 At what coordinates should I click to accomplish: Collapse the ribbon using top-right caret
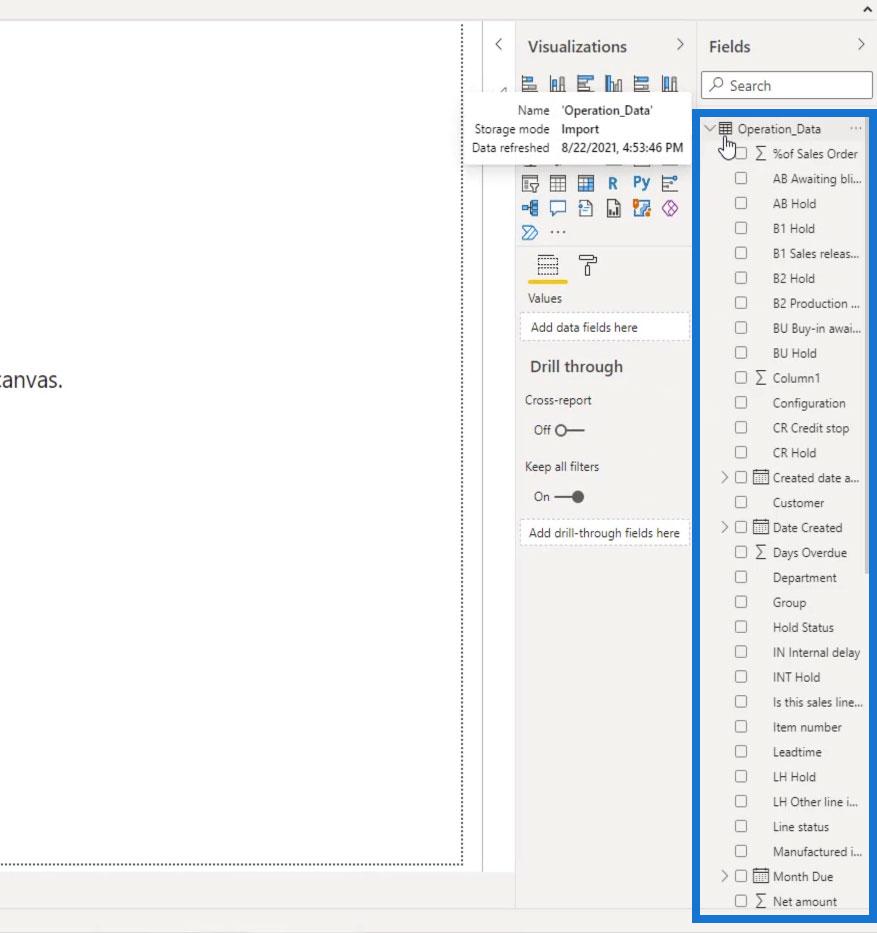click(867, 10)
